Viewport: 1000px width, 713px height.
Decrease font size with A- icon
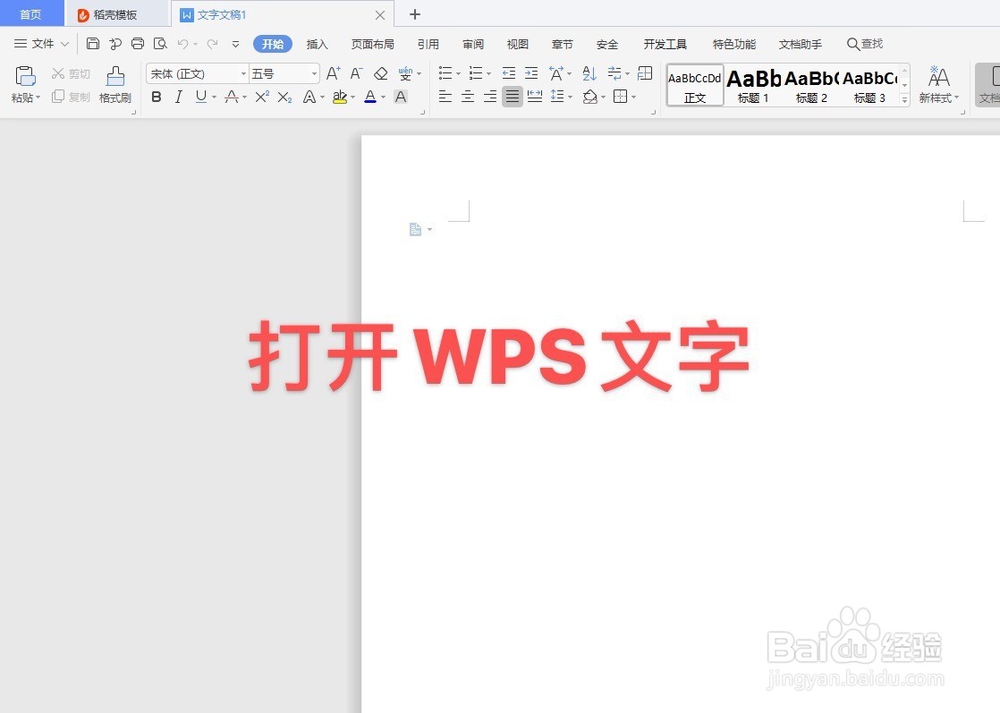coord(357,73)
